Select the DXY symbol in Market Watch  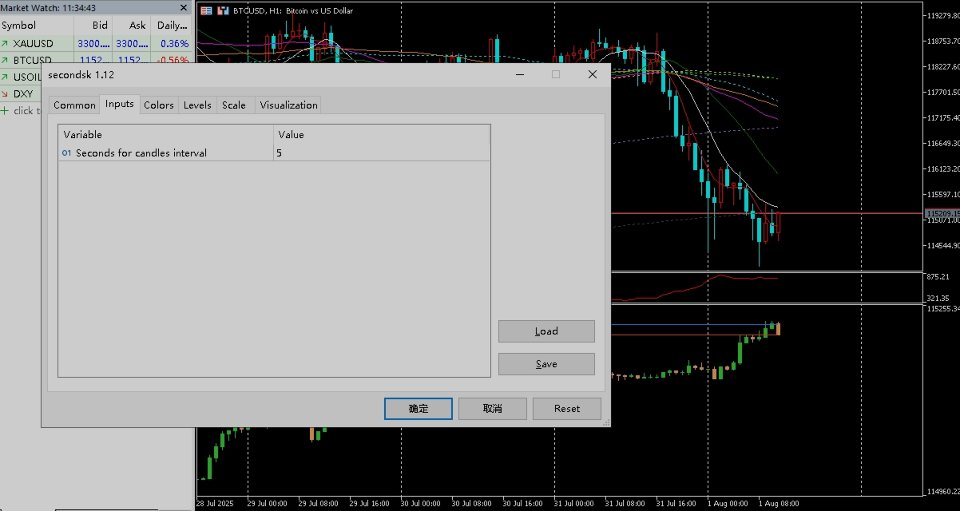click(x=23, y=94)
